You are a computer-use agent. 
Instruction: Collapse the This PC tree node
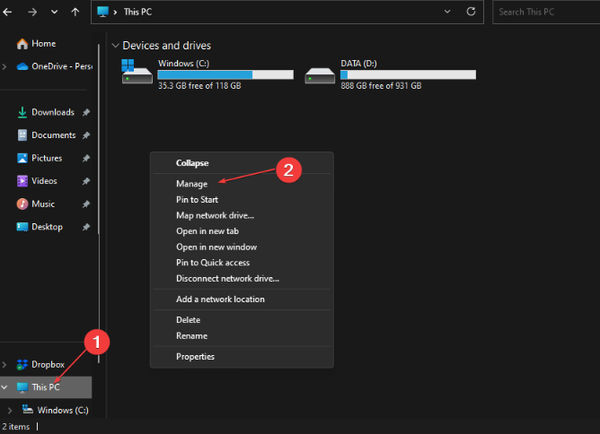tap(5, 387)
